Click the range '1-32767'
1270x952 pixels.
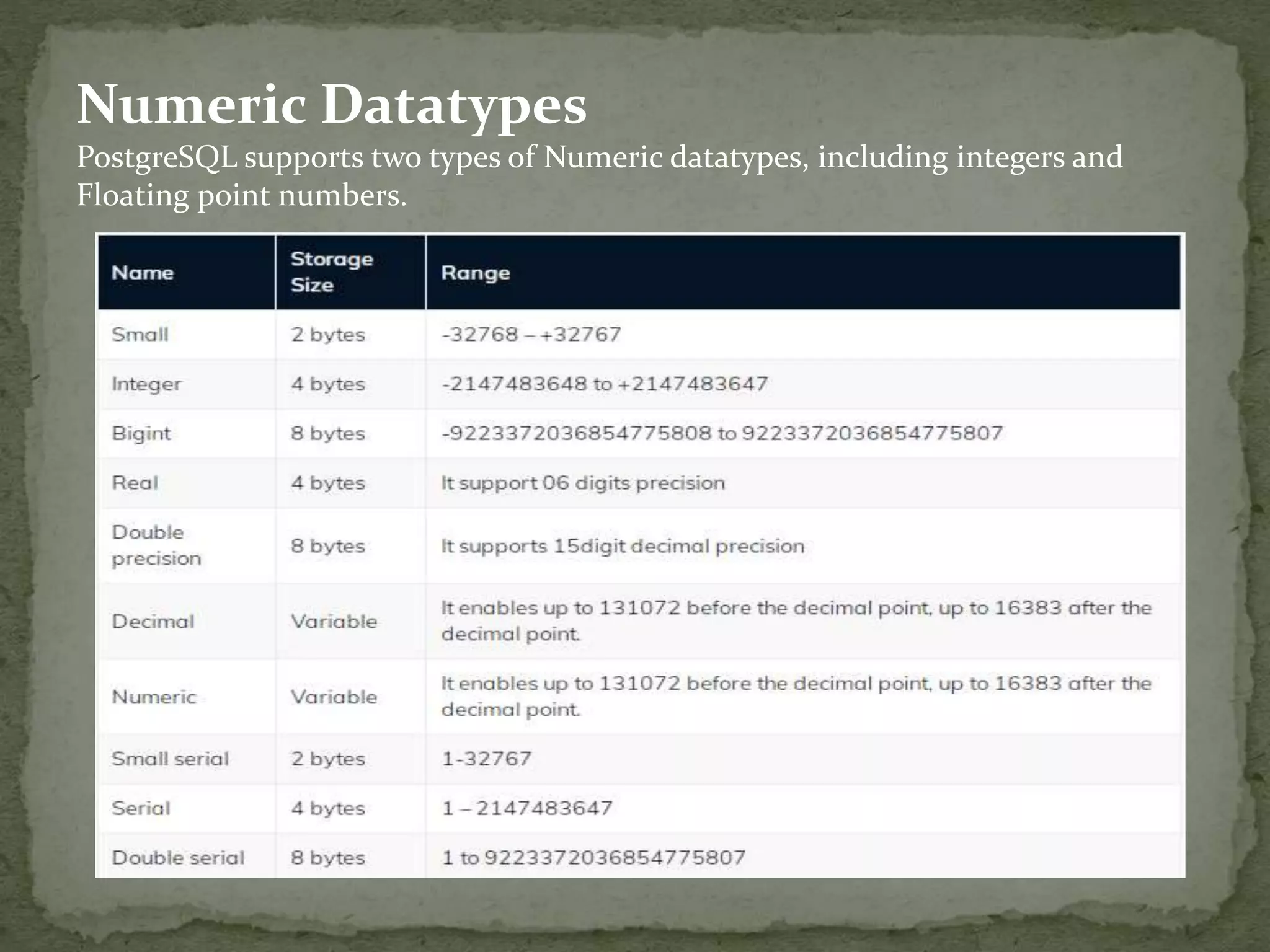(486, 759)
